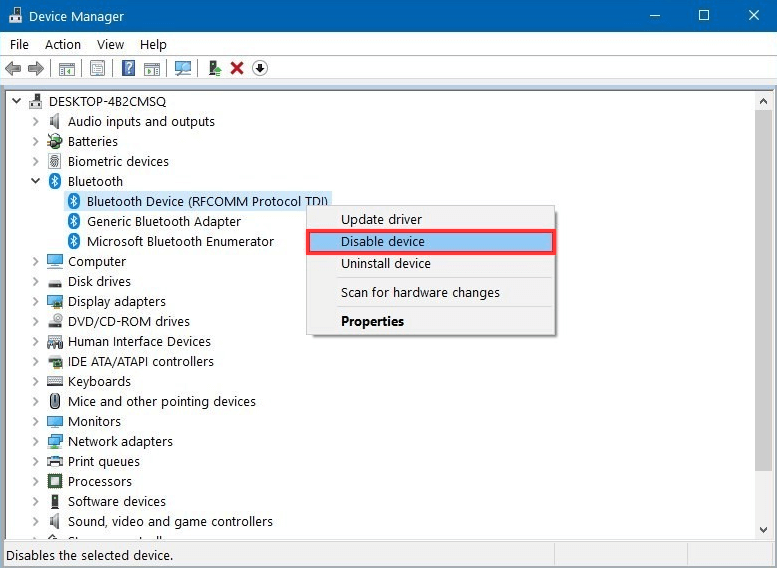This screenshot has height=568, width=777.
Task: Expand the Batteries category chevron
Action: [35, 141]
